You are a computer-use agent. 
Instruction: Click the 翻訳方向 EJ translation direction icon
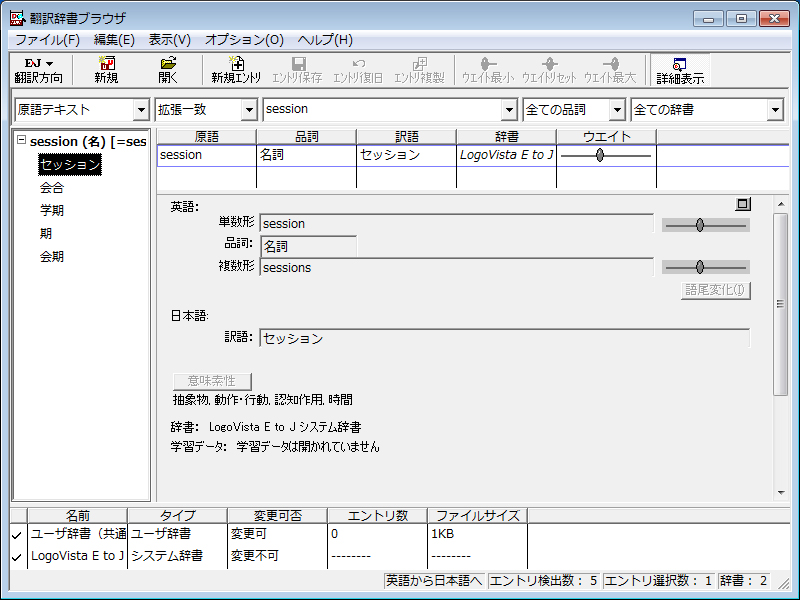point(38,64)
